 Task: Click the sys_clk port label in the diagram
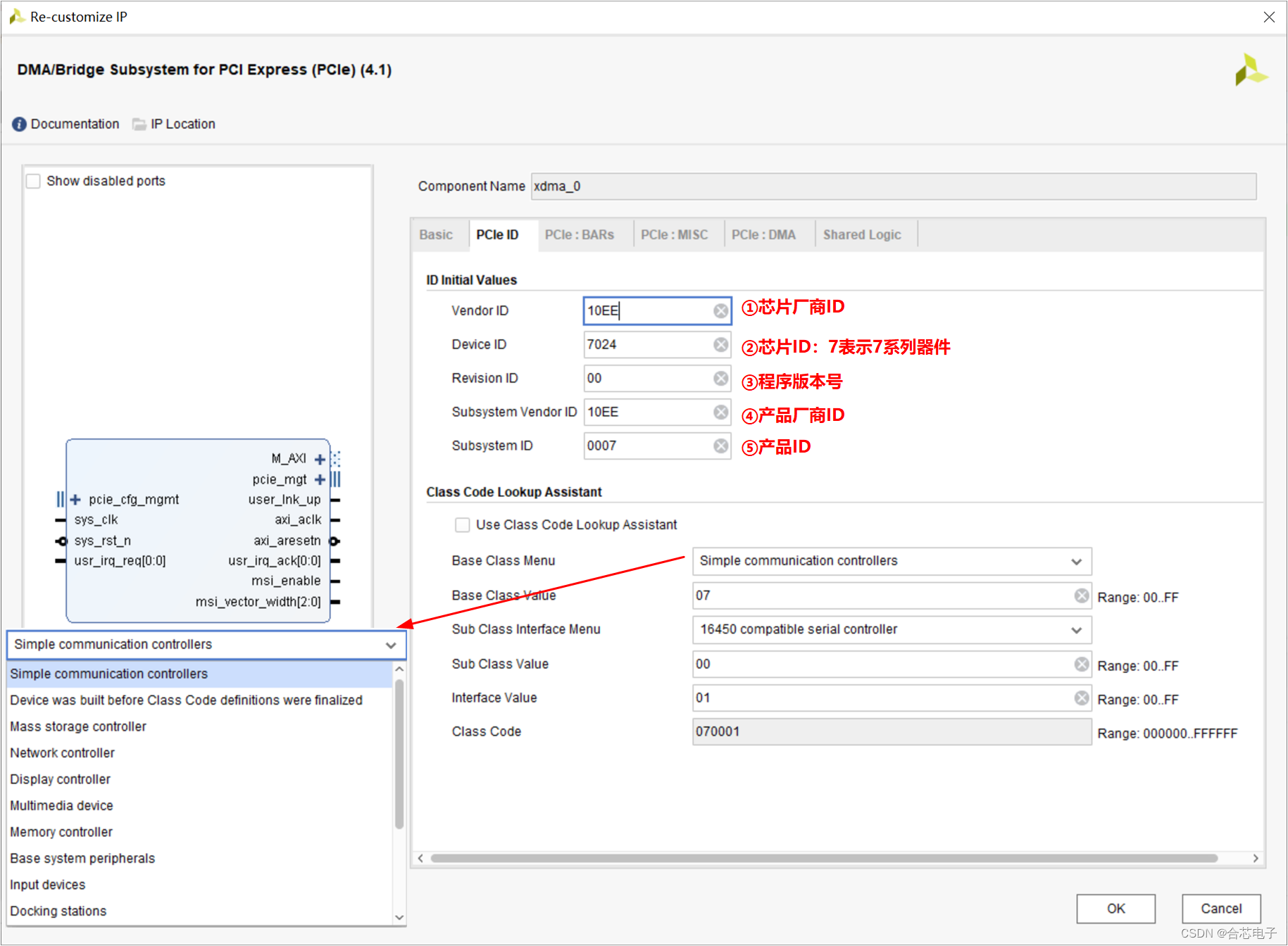96,520
